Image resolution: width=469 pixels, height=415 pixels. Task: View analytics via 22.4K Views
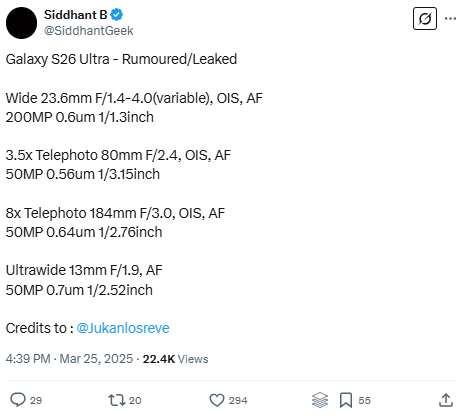[x=175, y=359]
